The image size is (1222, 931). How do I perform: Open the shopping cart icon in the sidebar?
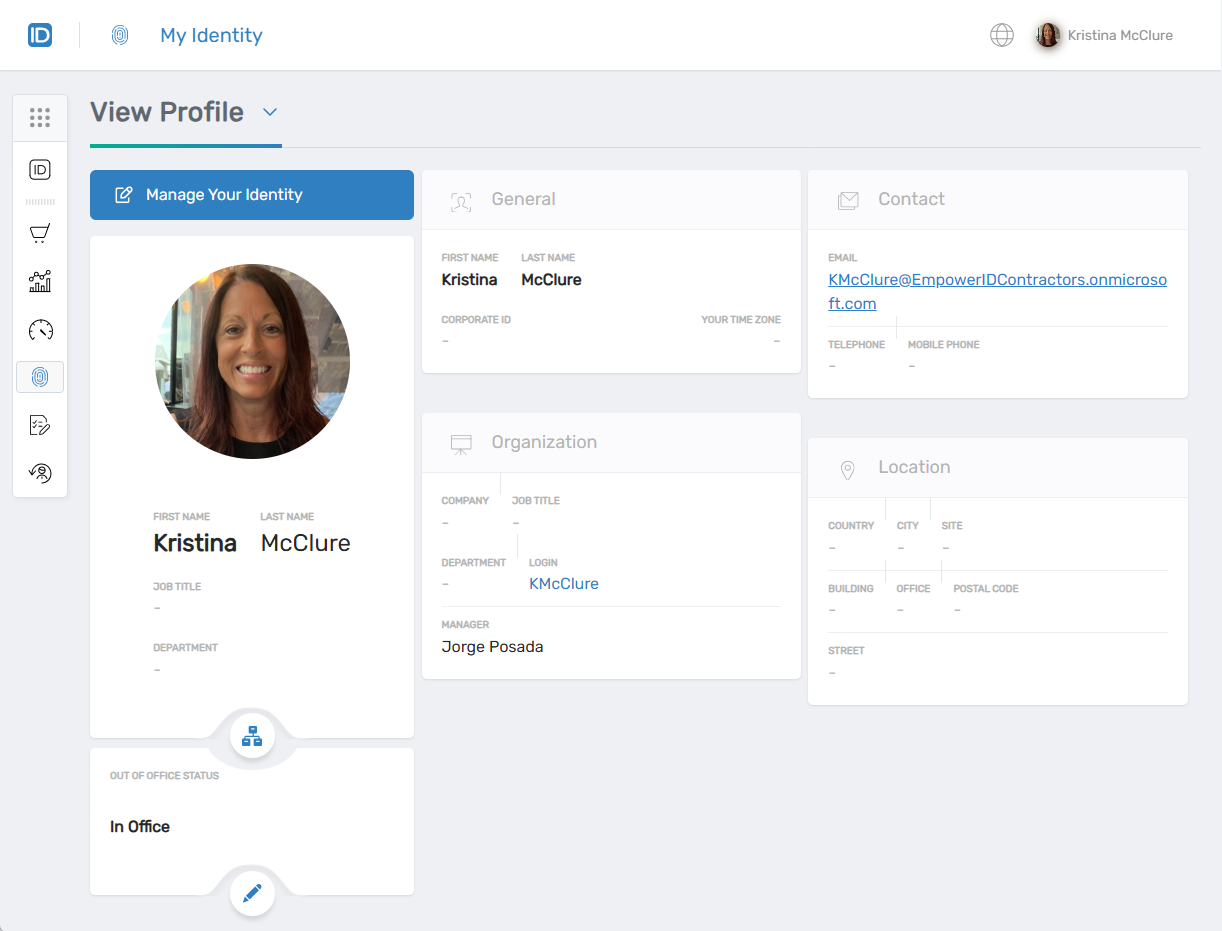[x=40, y=233]
